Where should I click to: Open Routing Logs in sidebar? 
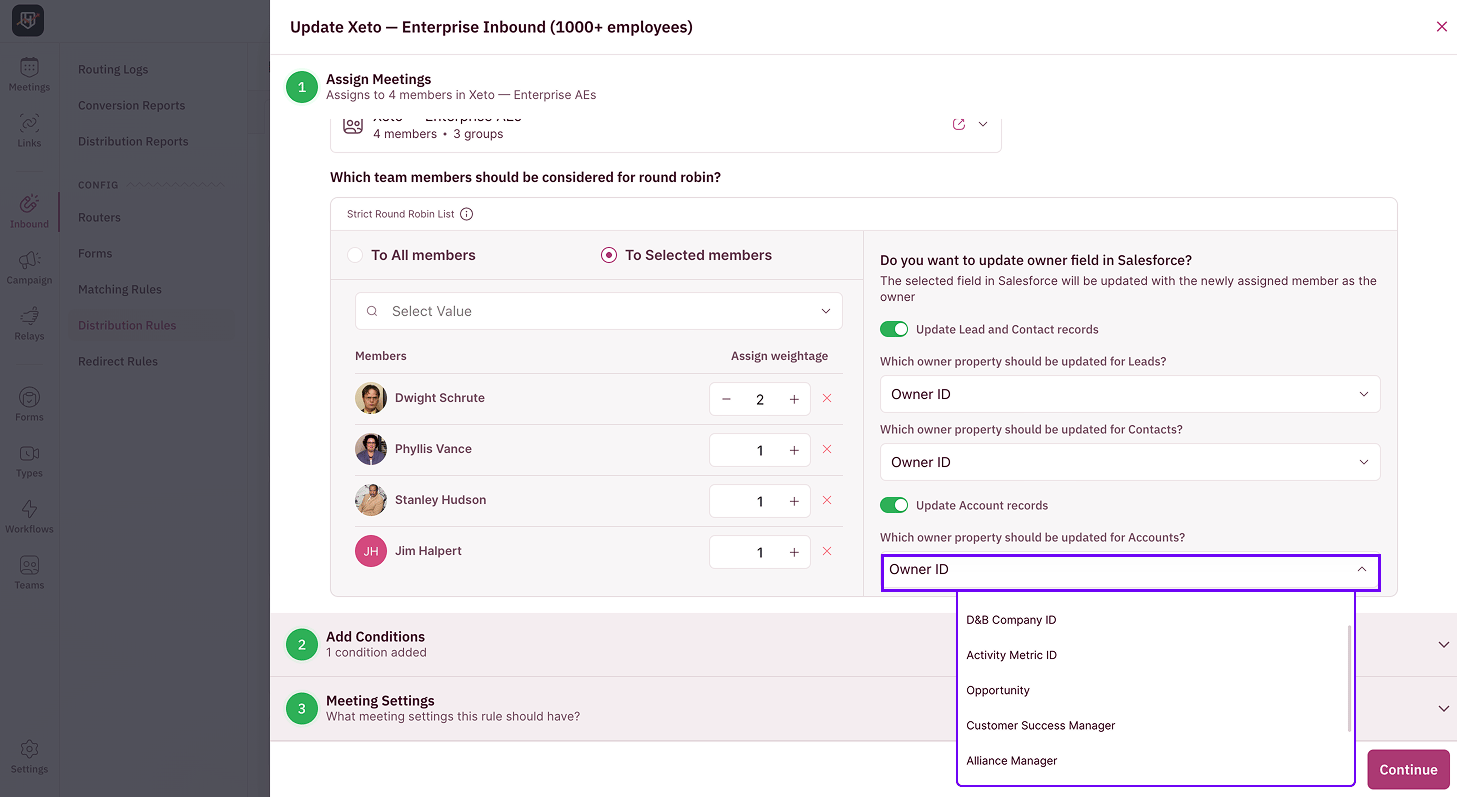[x=113, y=69]
